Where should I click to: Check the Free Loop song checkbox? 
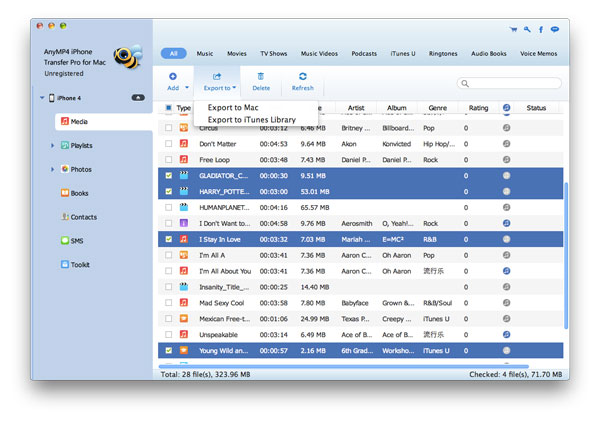click(x=168, y=160)
